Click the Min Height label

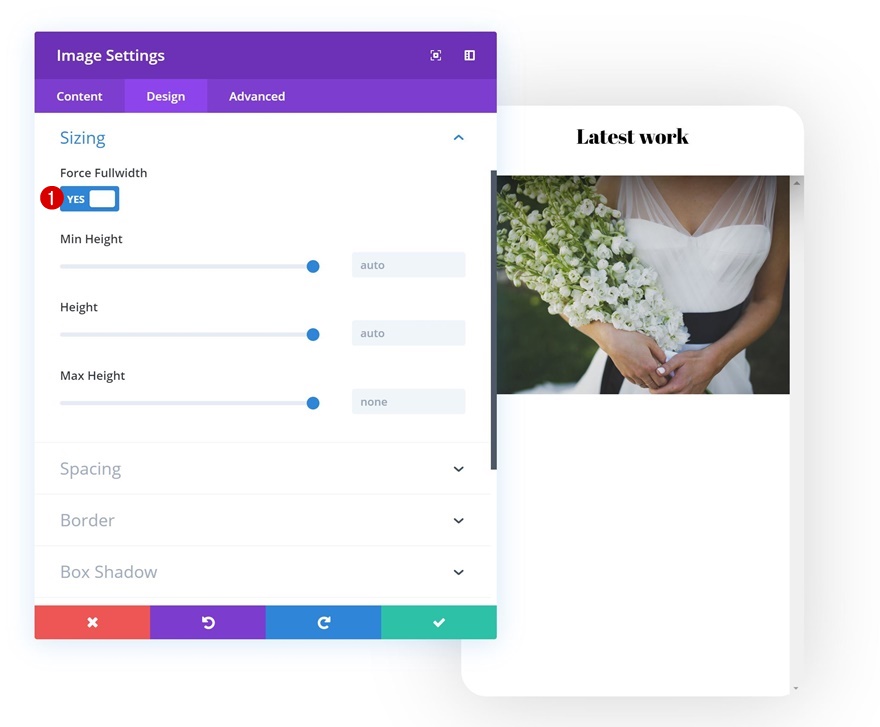point(91,239)
